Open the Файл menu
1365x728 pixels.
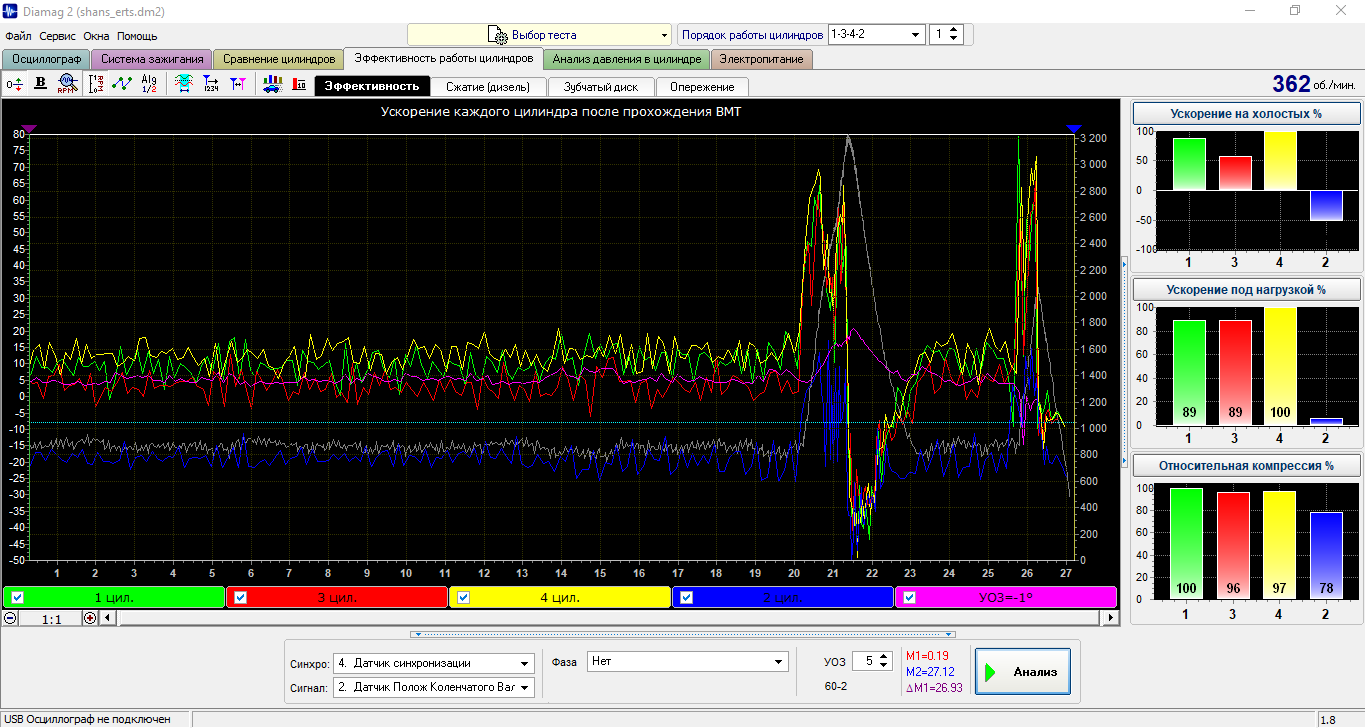pos(18,36)
